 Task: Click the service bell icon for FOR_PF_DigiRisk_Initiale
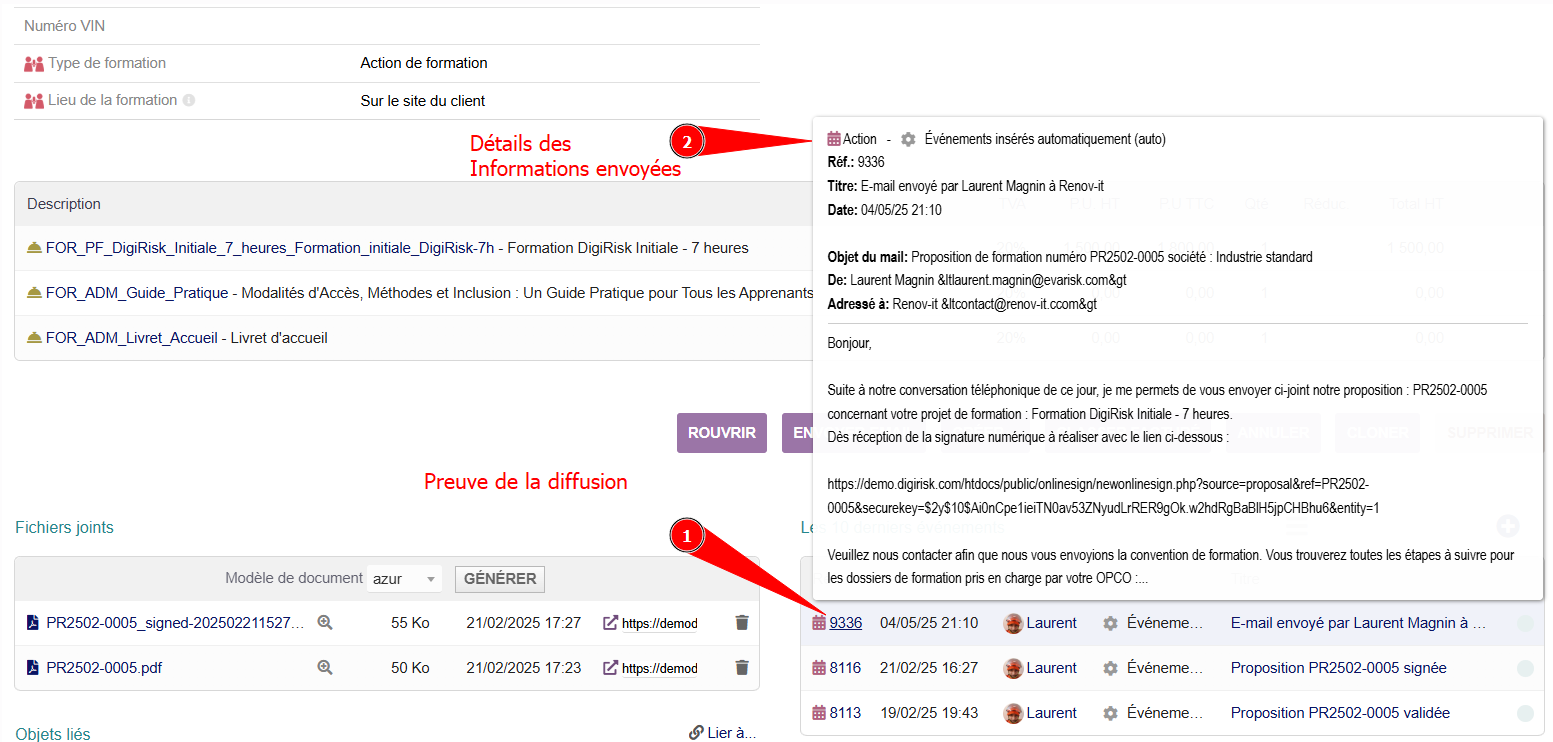click(x=34, y=248)
